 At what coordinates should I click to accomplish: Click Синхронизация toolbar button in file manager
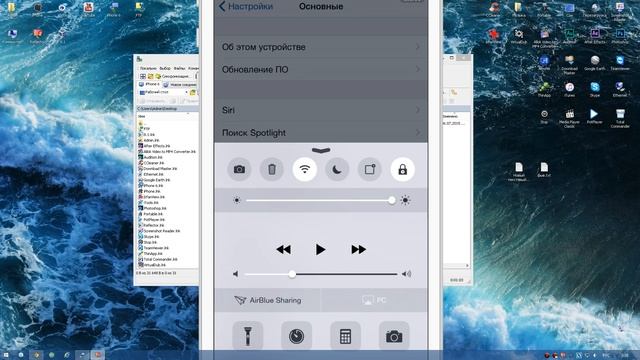tap(172, 76)
